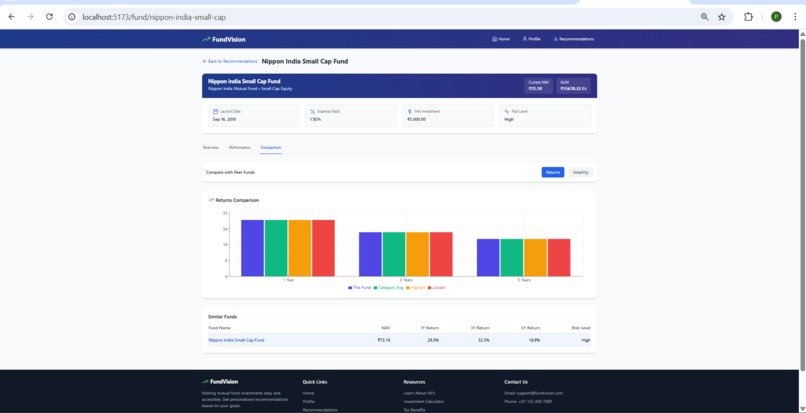Click the Profile text in navbar
Viewport: 806px width, 413px height.
point(535,39)
